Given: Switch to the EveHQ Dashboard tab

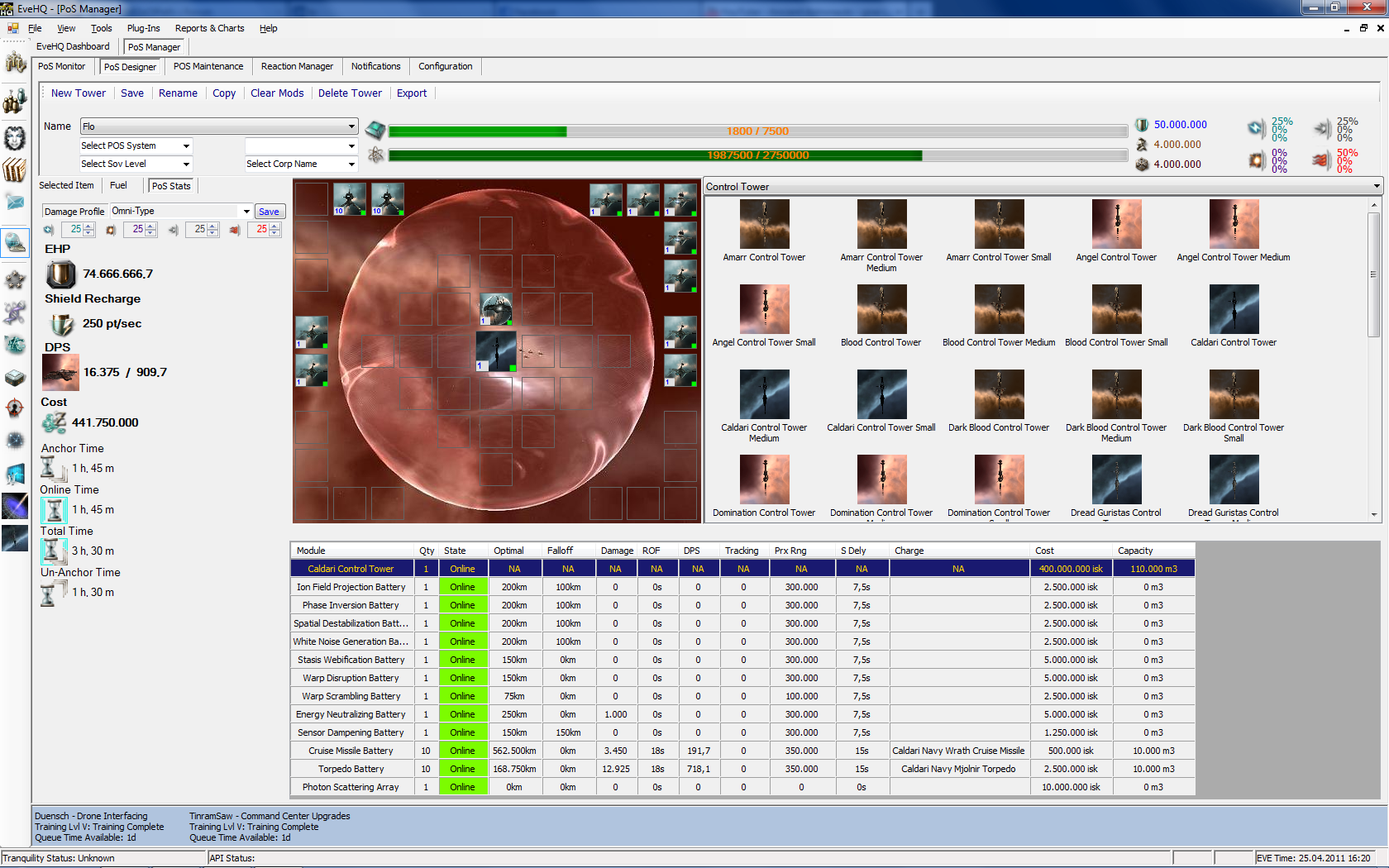Looking at the screenshot, I should (x=73, y=46).
